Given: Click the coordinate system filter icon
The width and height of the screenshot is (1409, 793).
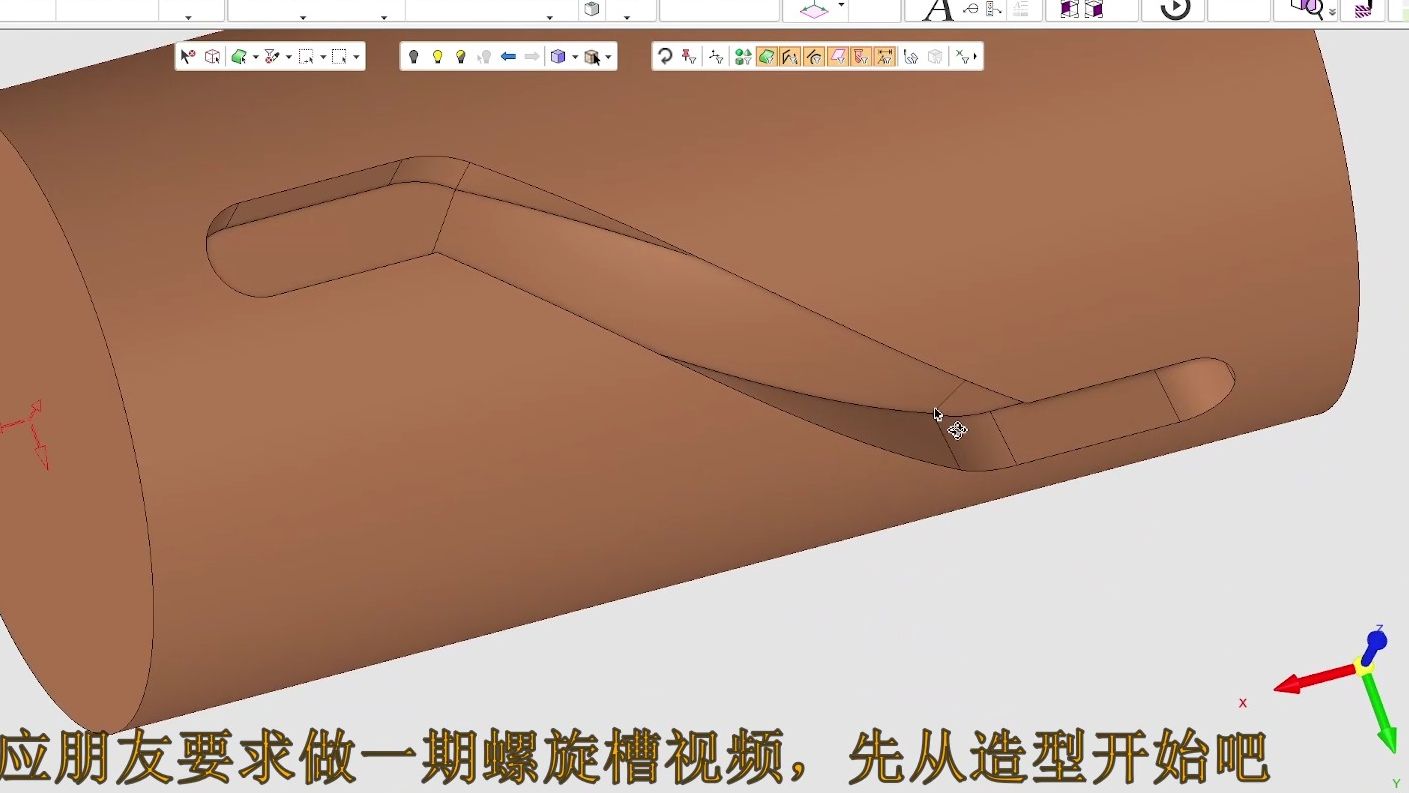Looking at the screenshot, I should click(x=716, y=57).
